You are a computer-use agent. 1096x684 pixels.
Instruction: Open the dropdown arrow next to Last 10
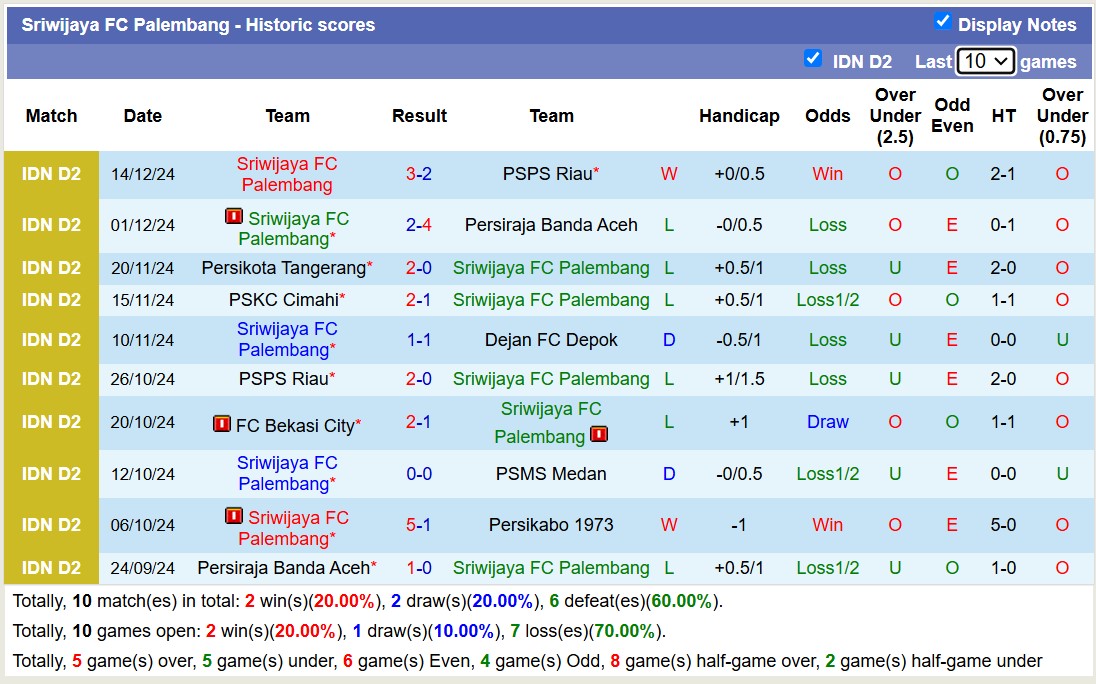1000,61
